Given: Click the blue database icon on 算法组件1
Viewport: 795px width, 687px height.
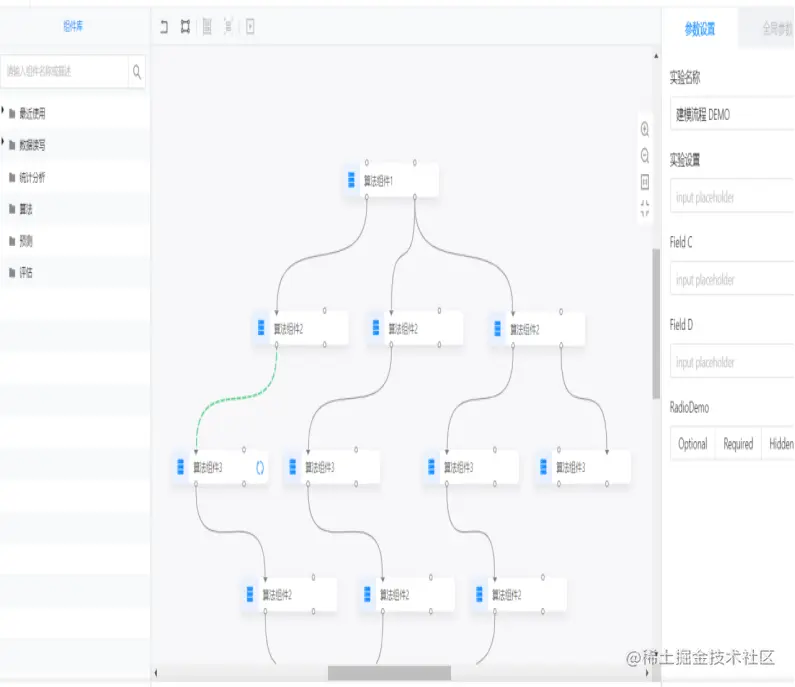Looking at the screenshot, I should 351,180.
